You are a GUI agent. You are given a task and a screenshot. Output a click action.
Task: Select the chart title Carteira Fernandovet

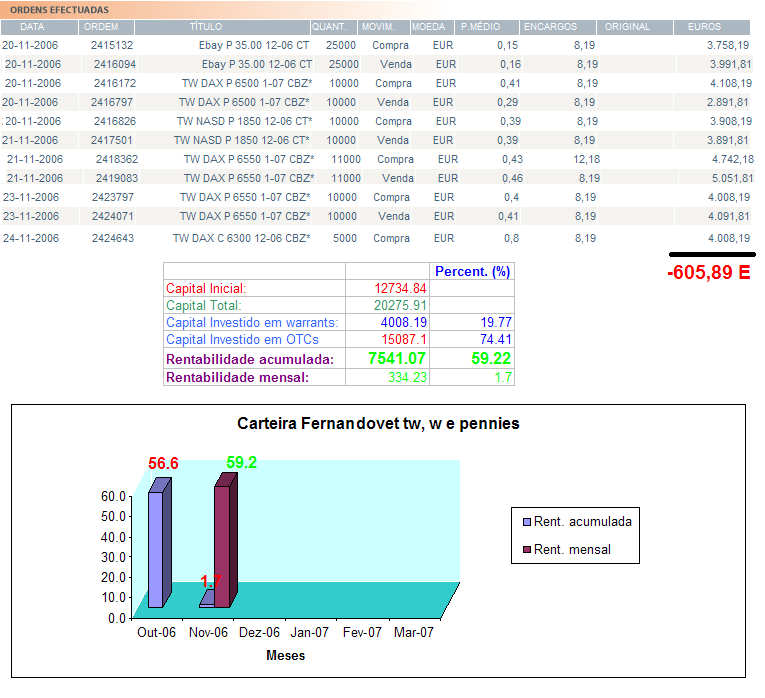(x=378, y=424)
